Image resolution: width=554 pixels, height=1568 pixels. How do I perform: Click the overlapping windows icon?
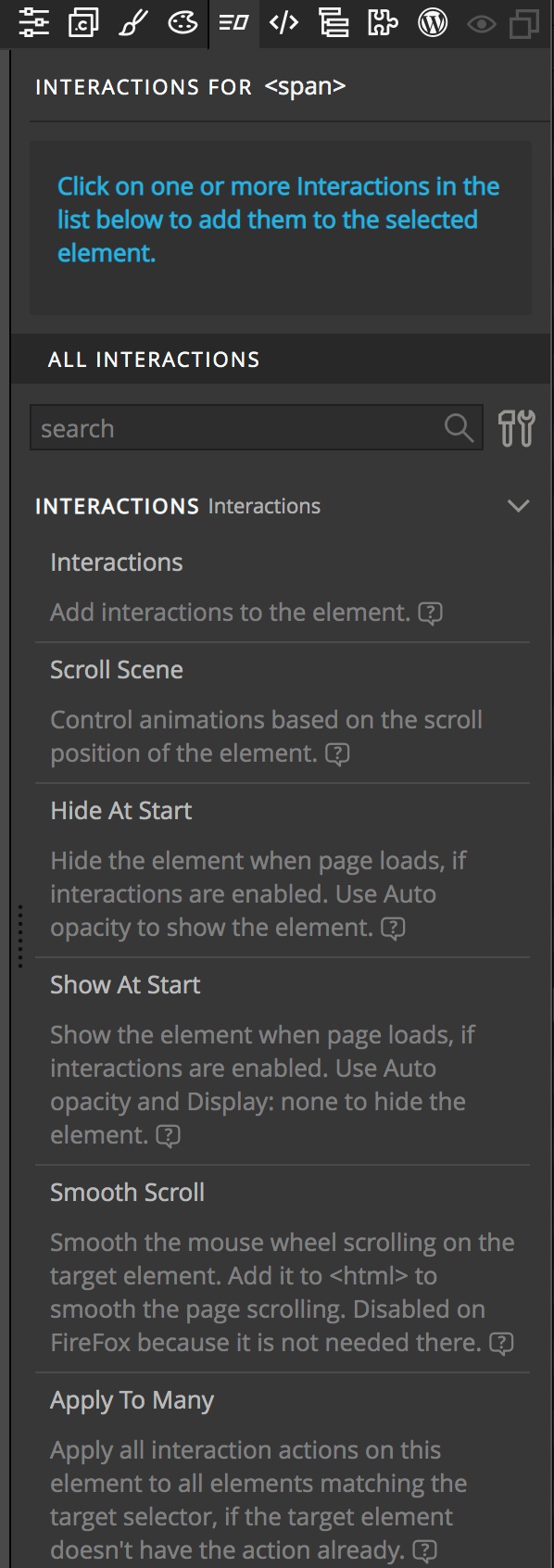point(524,24)
